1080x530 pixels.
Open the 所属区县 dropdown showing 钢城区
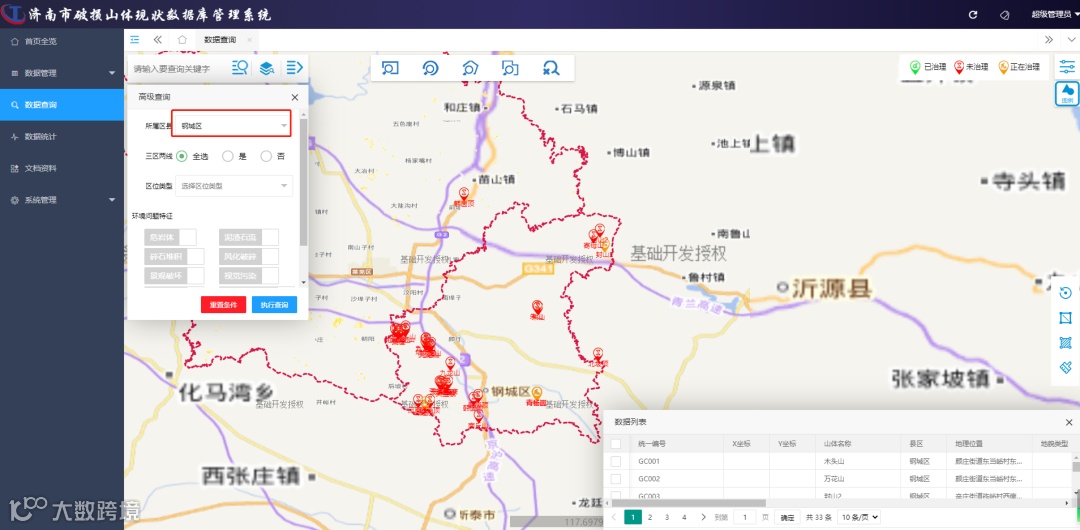coord(231,125)
